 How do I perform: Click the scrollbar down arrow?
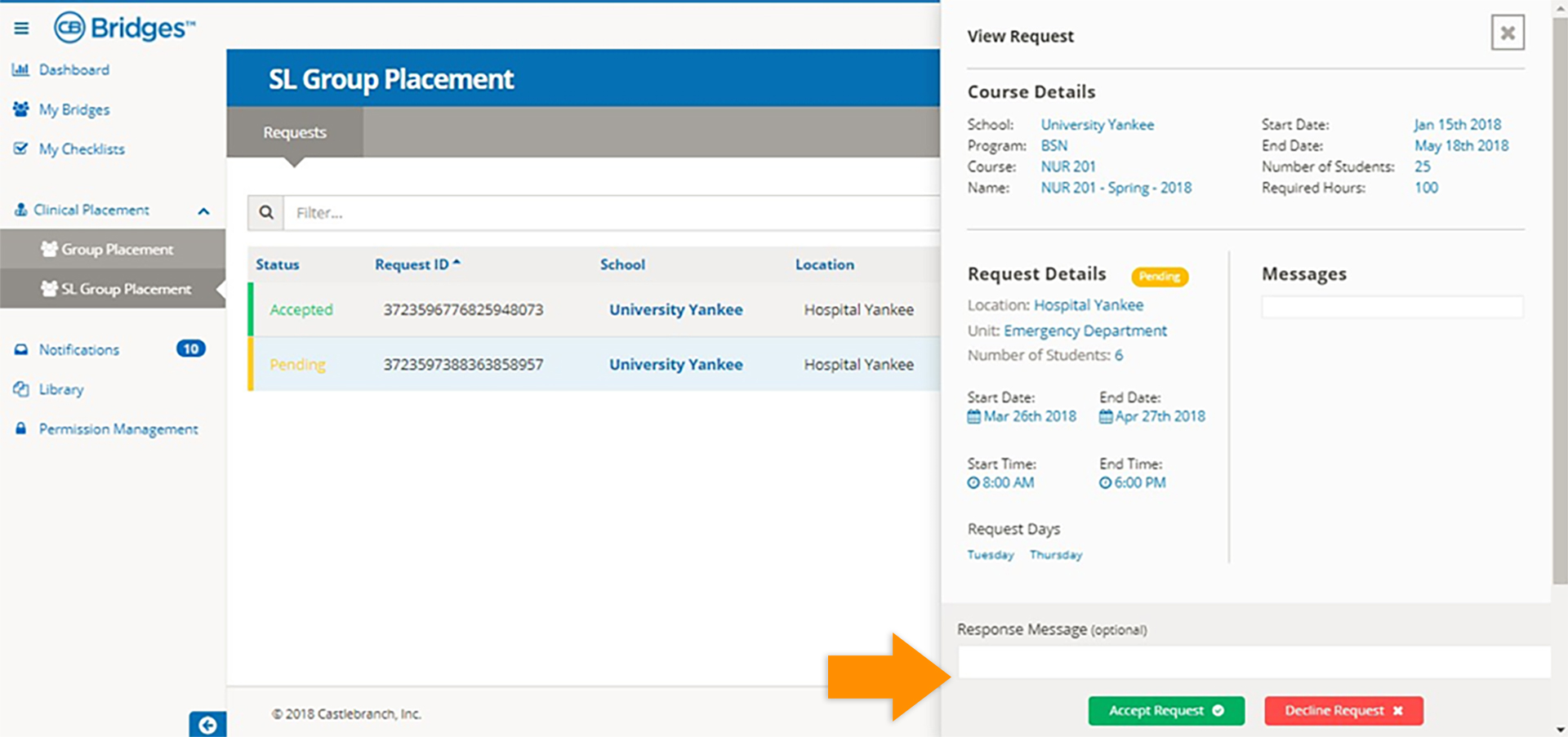pos(1560,730)
